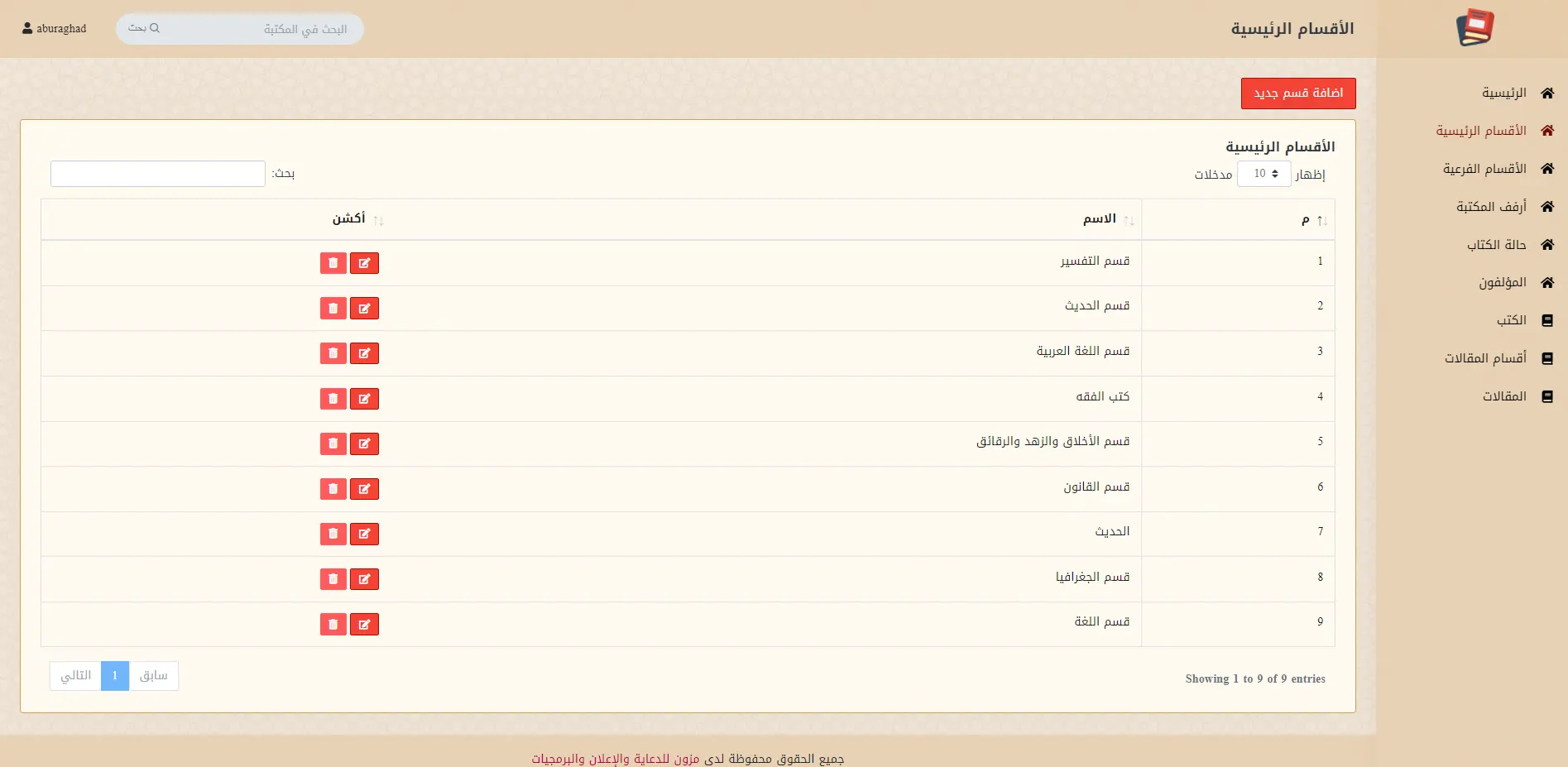Image resolution: width=1568 pixels, height=767 pixels.
Task: Click the user icon beside aburaghad
Action: pos(27,28)
